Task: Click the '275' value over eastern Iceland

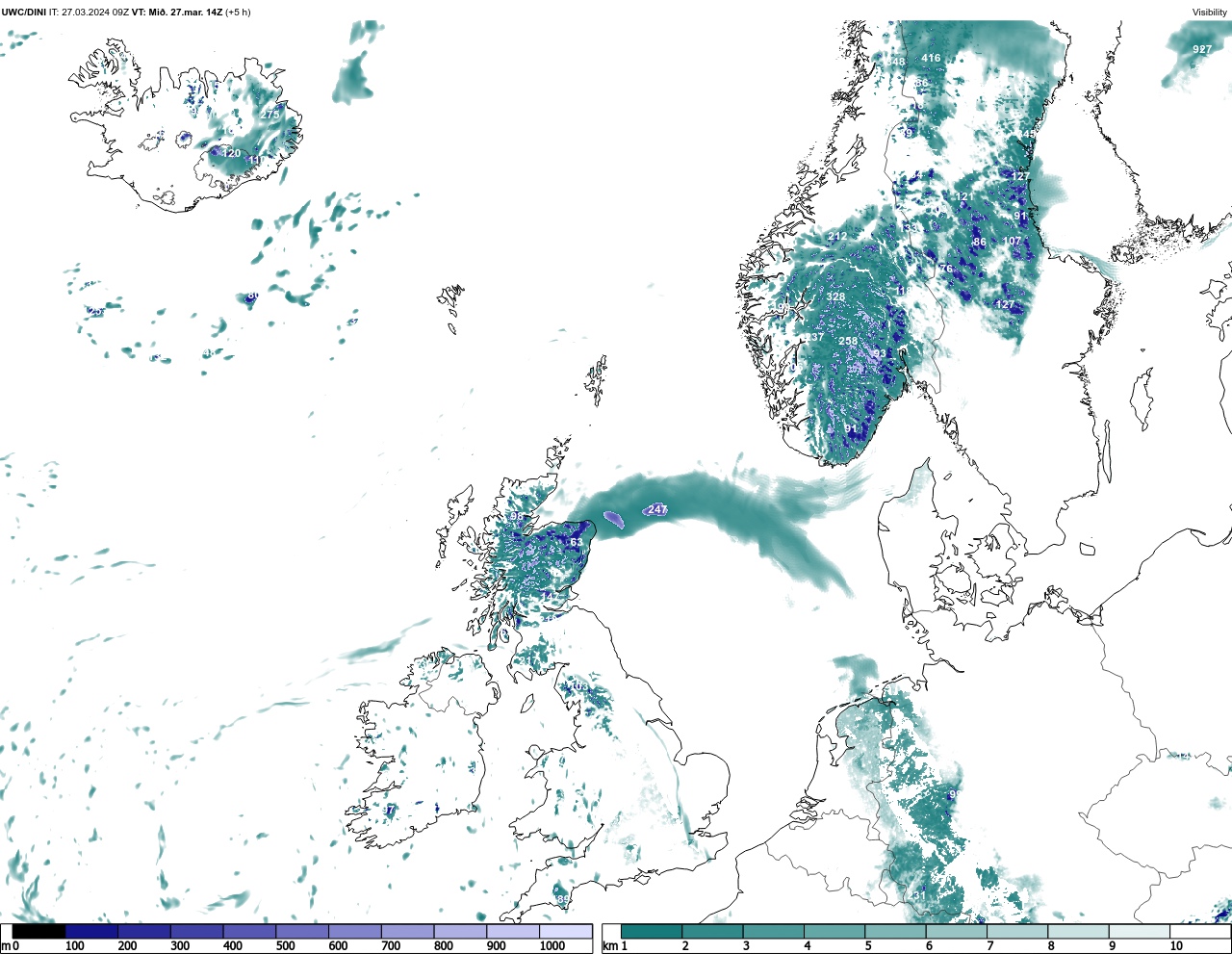Action: (x=269, y=115)
